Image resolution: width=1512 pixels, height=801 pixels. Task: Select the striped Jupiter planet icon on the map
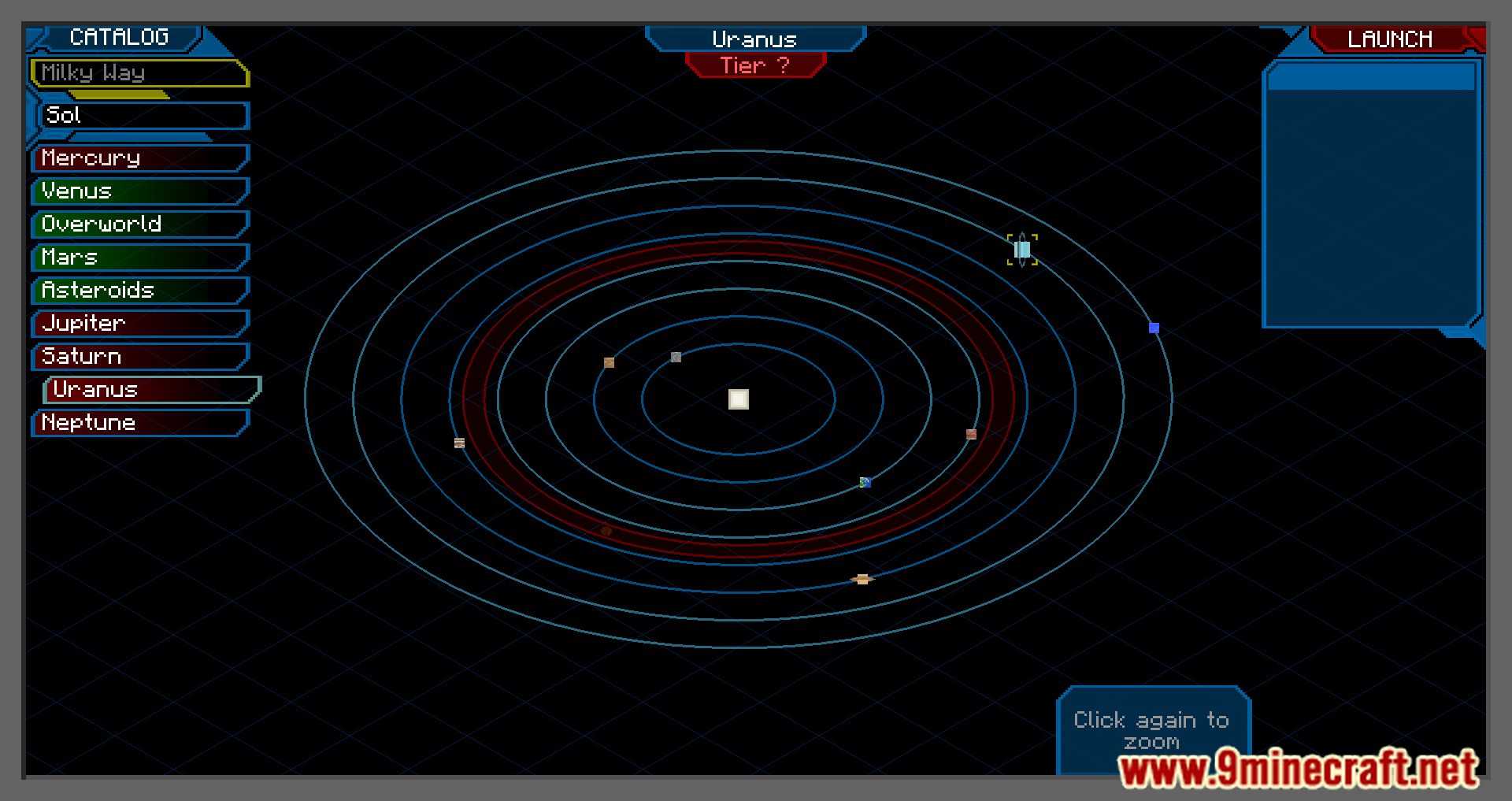pos(459,443)
